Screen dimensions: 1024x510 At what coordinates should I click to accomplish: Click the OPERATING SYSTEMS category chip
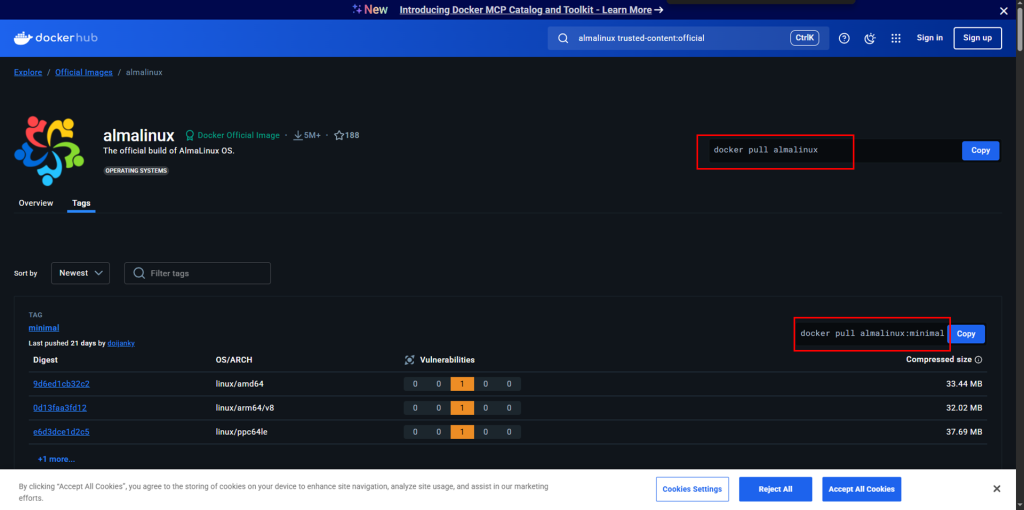[136, 170]
